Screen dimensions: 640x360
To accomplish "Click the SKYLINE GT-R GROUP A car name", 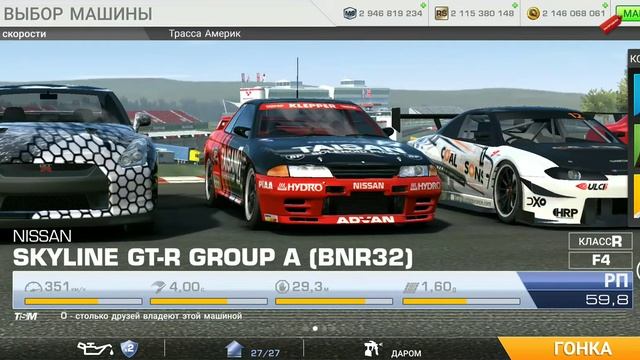I will (213, 258).
